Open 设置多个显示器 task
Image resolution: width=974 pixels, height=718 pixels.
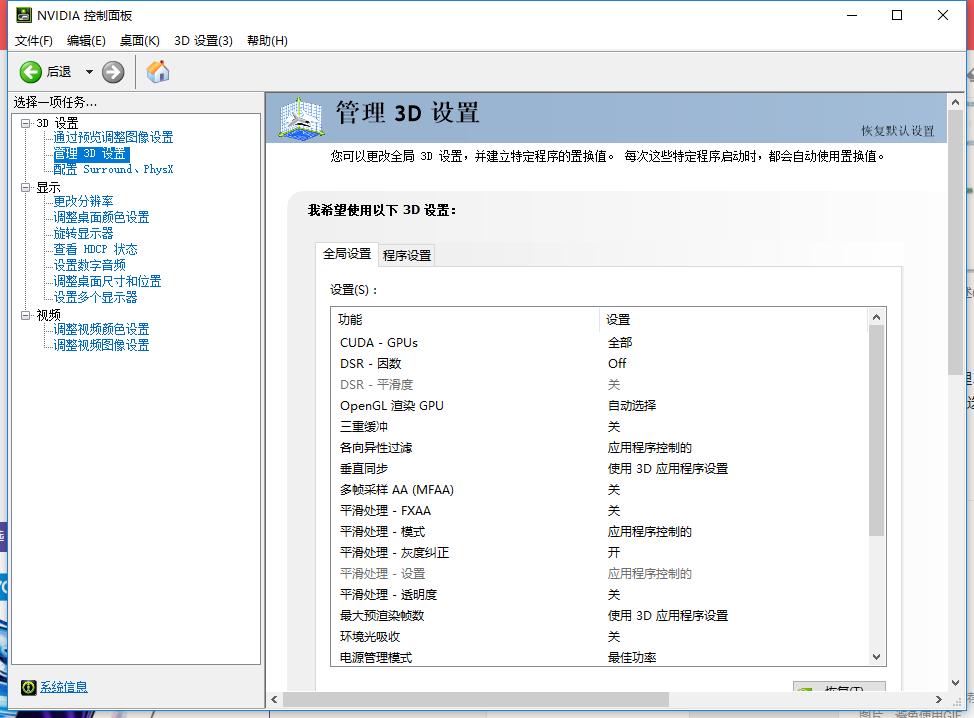(x=95, y=298)
